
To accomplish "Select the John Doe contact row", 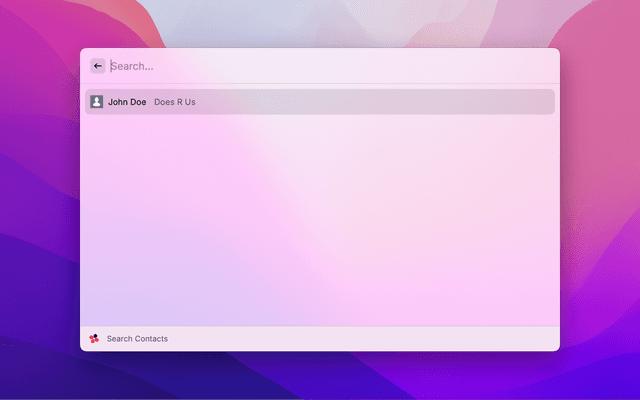I will click(x=320, y=102).
